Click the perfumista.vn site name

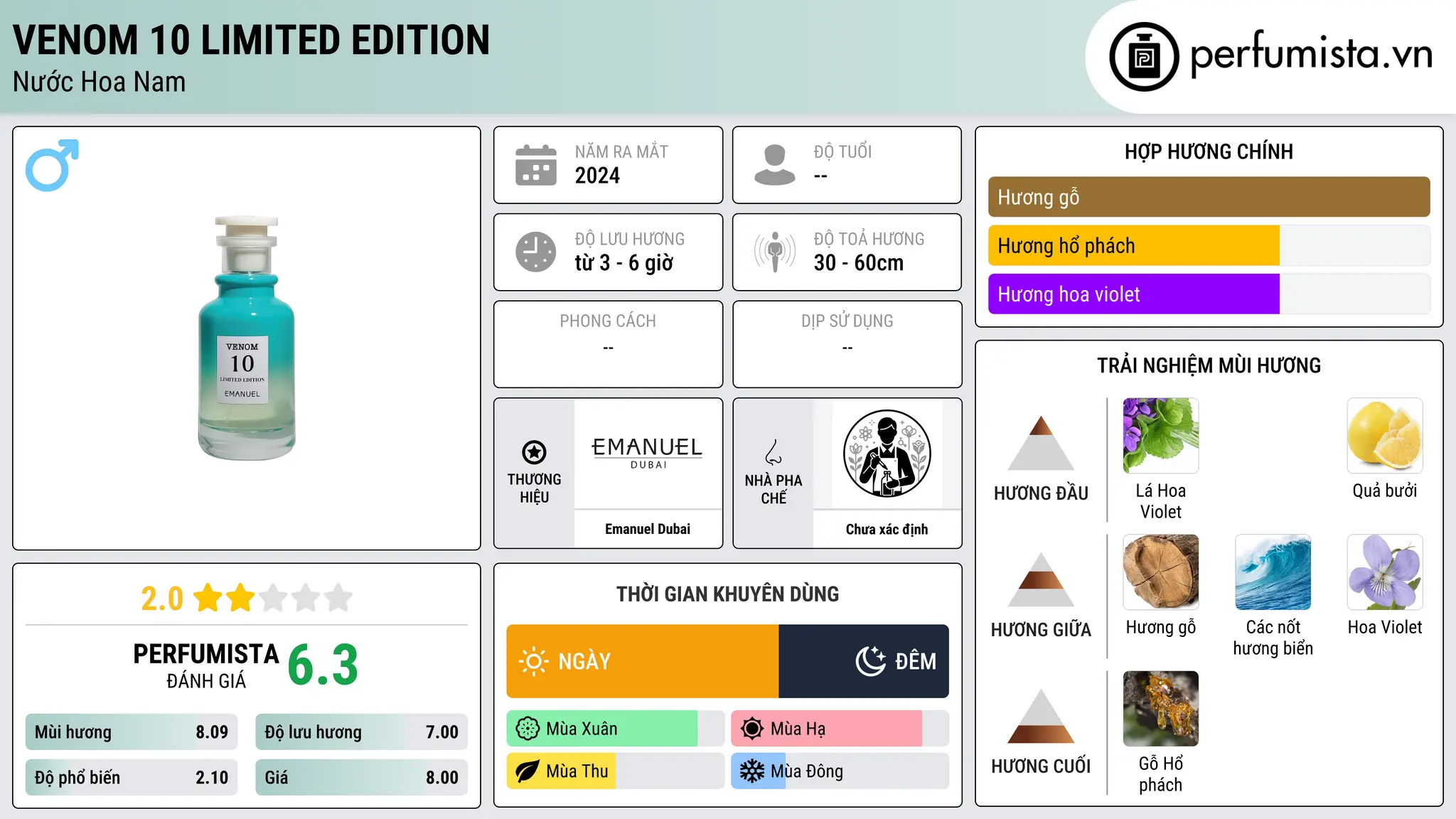[1311, 55]
